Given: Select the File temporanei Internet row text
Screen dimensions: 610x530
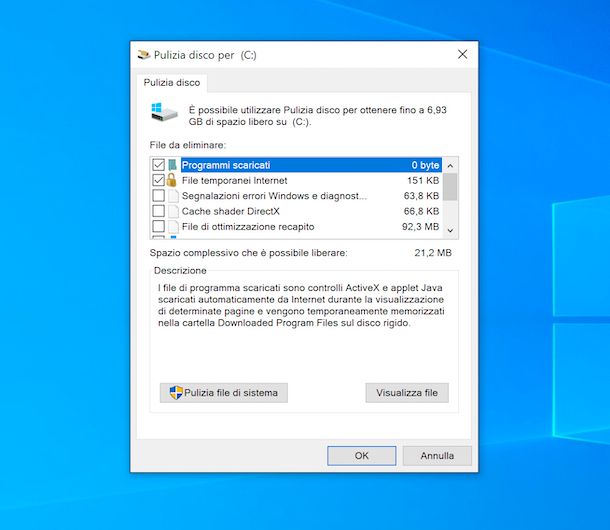Looking at the screenshot, I should point(235,181).
